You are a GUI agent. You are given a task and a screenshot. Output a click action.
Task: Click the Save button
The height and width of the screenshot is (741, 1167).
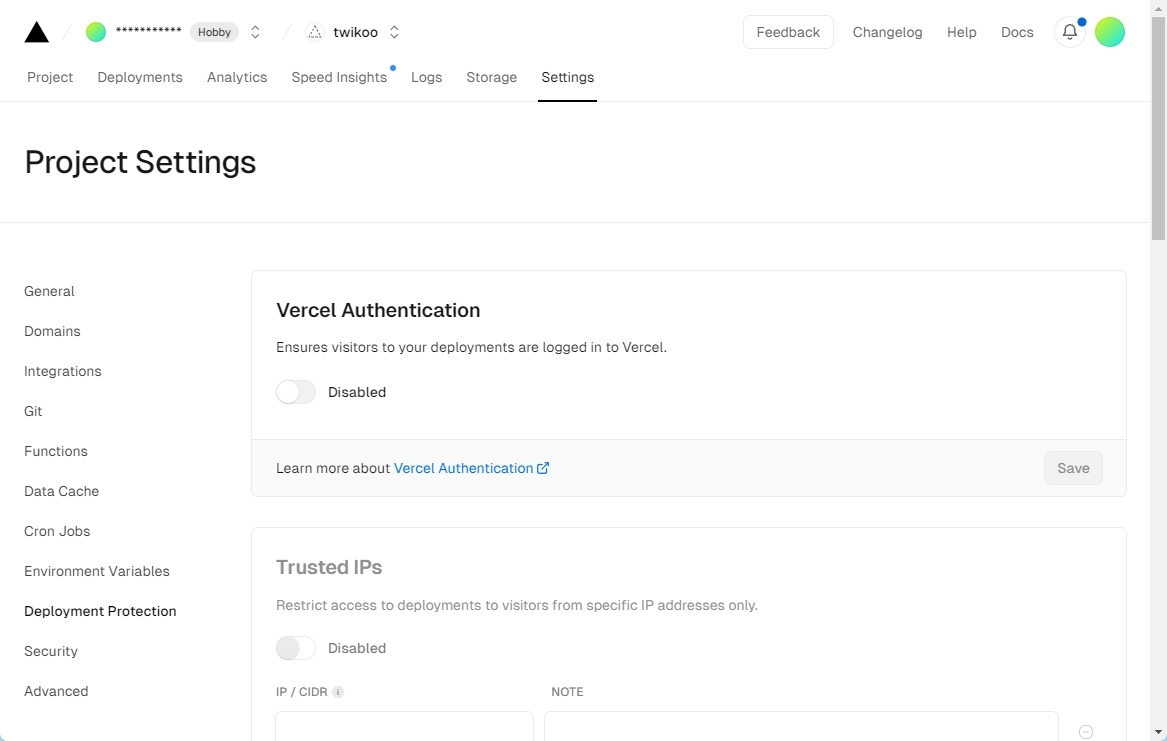pyautogui.click(x=1073, y=468)
